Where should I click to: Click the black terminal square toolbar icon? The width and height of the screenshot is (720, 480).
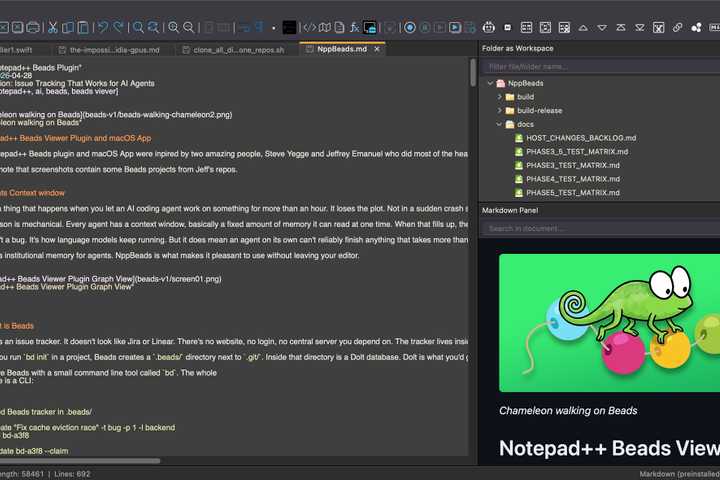(x=289, y=28)
